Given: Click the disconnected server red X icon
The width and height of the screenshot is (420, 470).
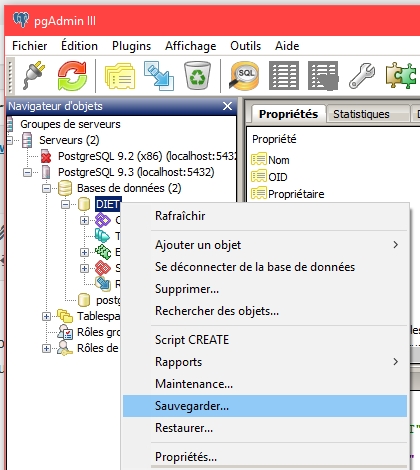Looking at the screenshot, I should click(x=46, y=156).
